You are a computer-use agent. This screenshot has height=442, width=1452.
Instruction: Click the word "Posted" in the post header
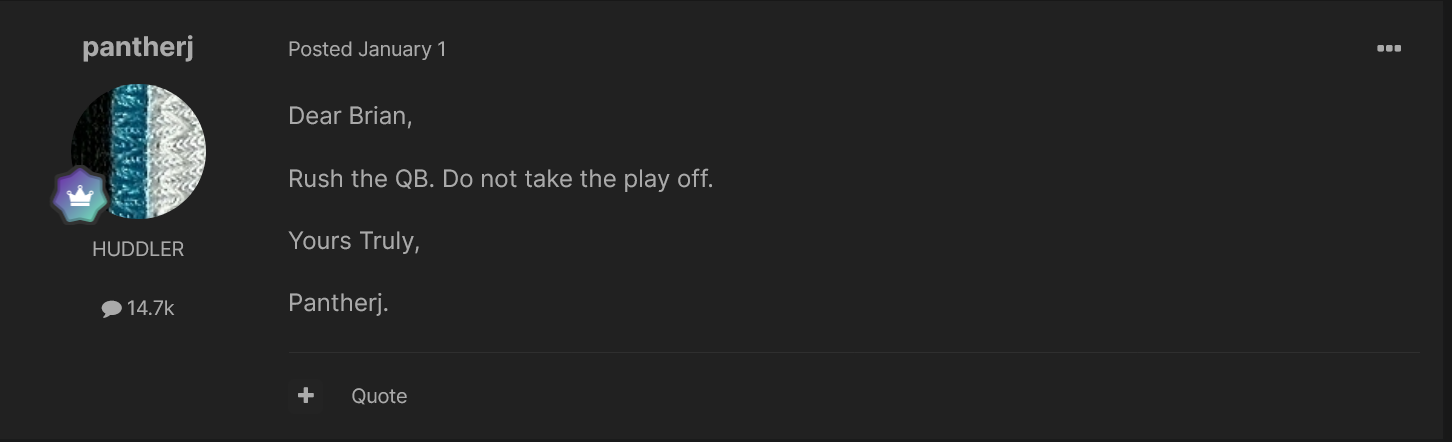coord(320,49)
